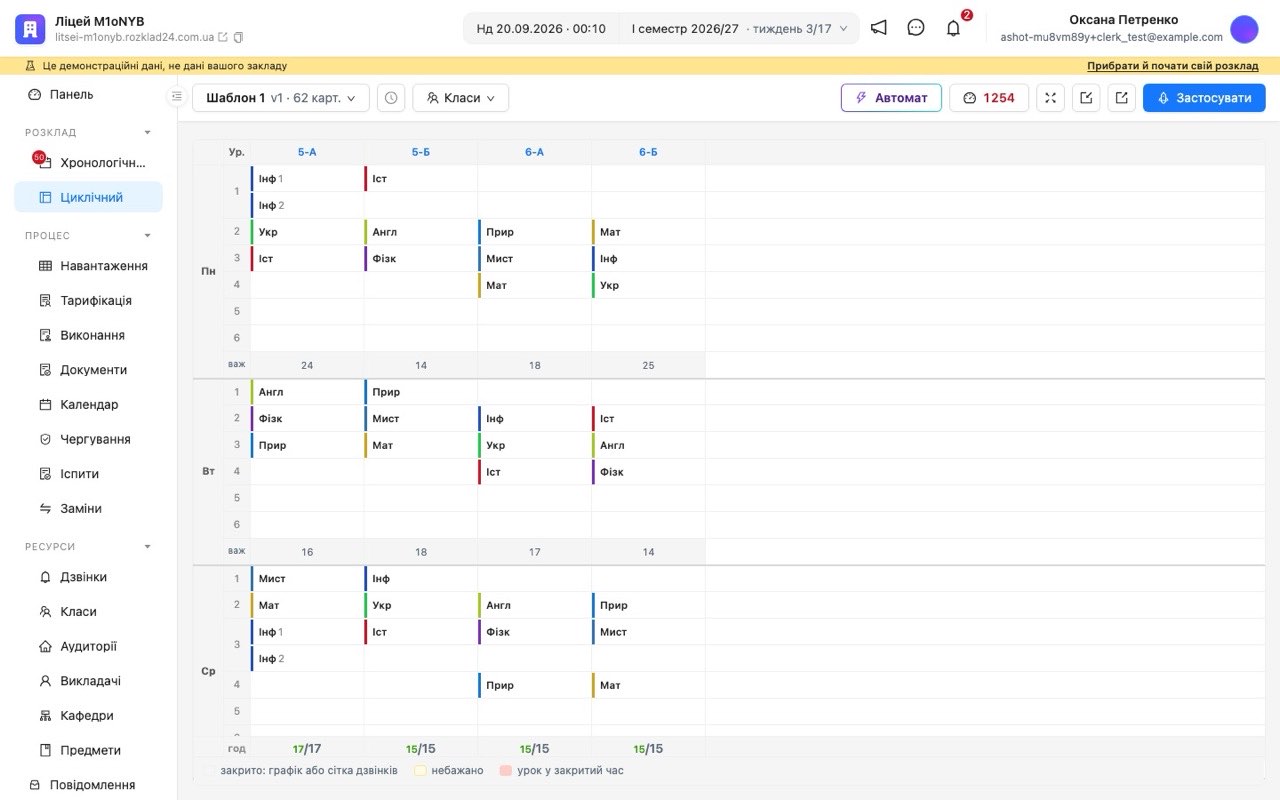Screen dimensions: 1280x800
Task: Copy the school URL icon
Action: click(238, 37)
